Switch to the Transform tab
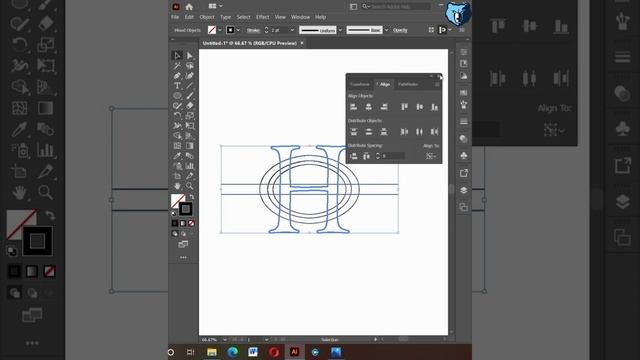The height and width of the screenshot is (360, 640). tap(360, 84)
